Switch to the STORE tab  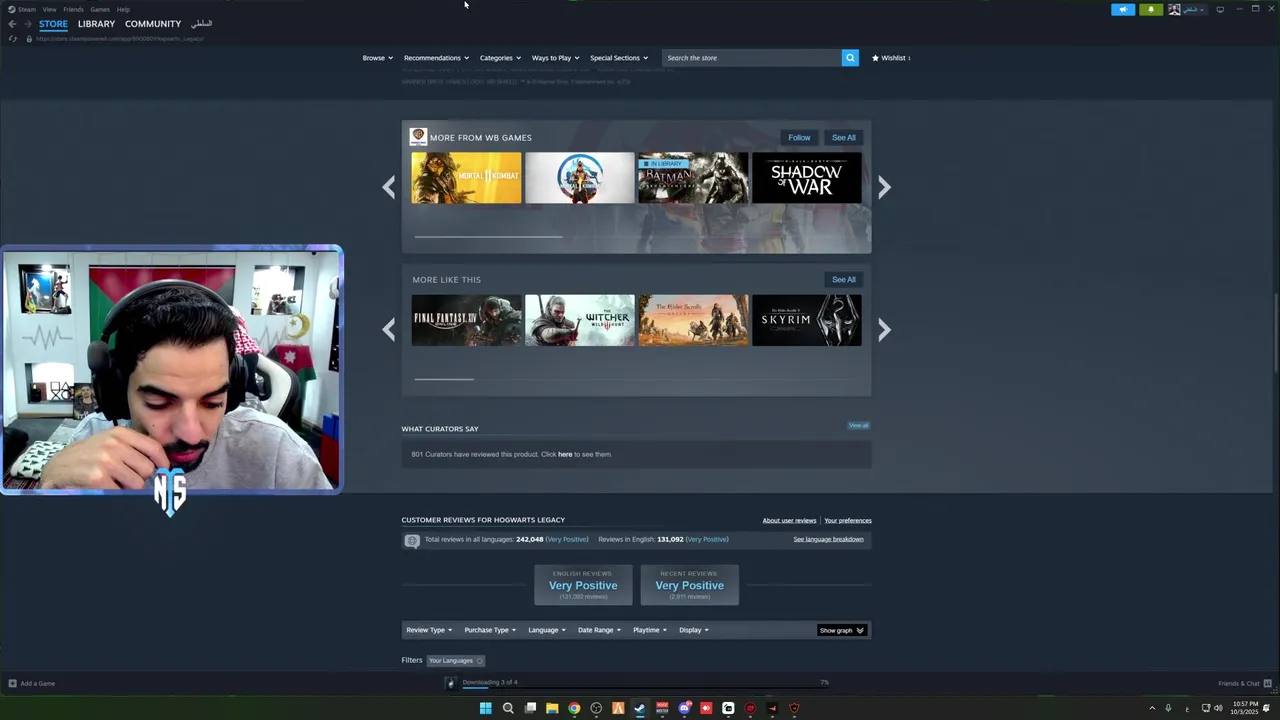[x=53, y=24]
